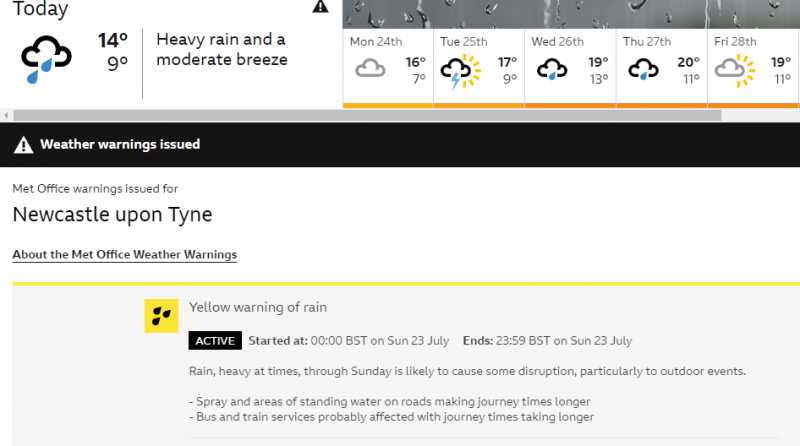This screenshot has height=446, width=800.
Task: Click Wednesday 26th rain cloud icon
Action: (x=551, y=70)
